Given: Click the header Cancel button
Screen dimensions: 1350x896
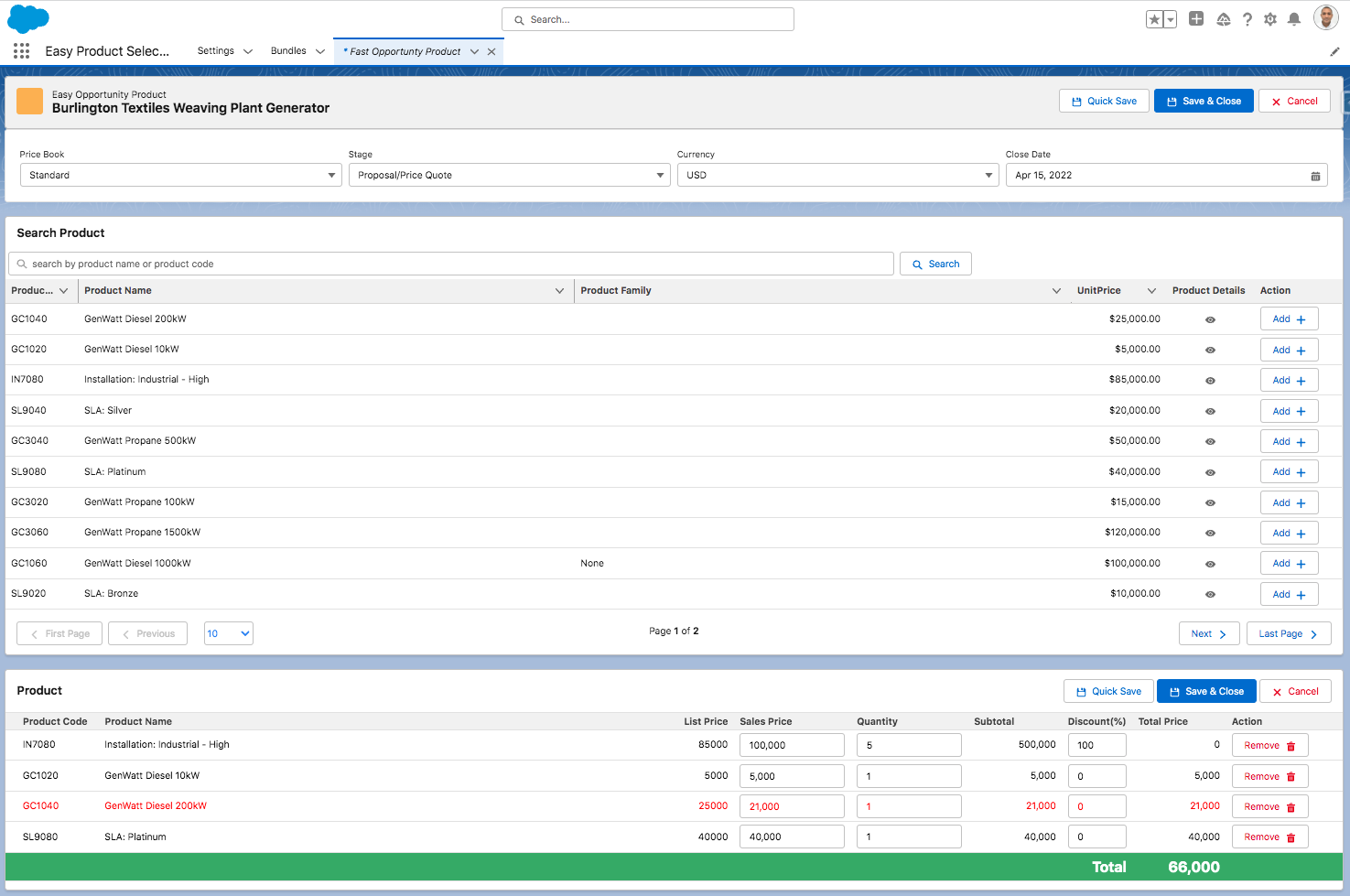Looking at the screenshot, I should (x=1294, y=101).
